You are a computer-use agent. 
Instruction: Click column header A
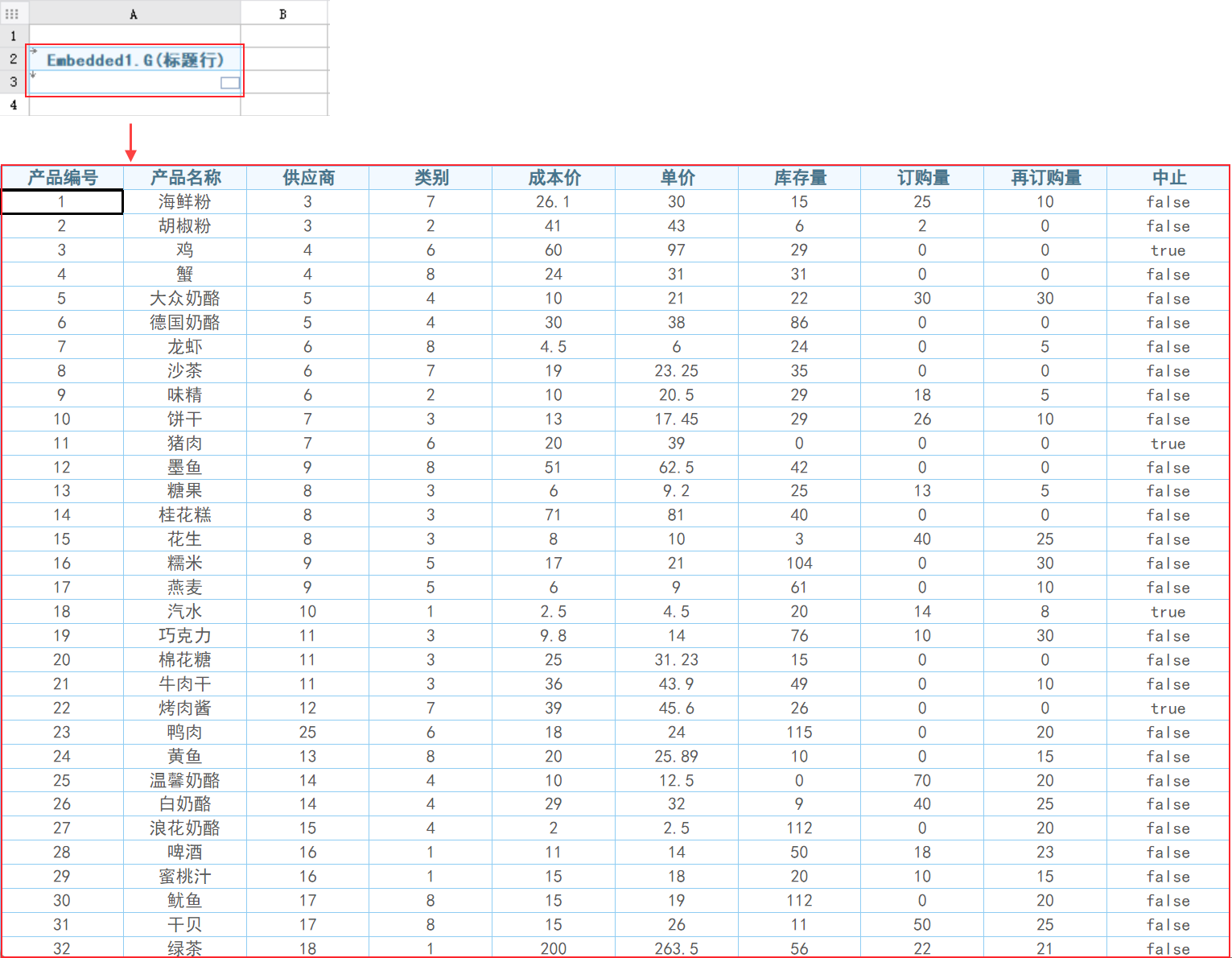pyautogui.click(x=134, y=13)
